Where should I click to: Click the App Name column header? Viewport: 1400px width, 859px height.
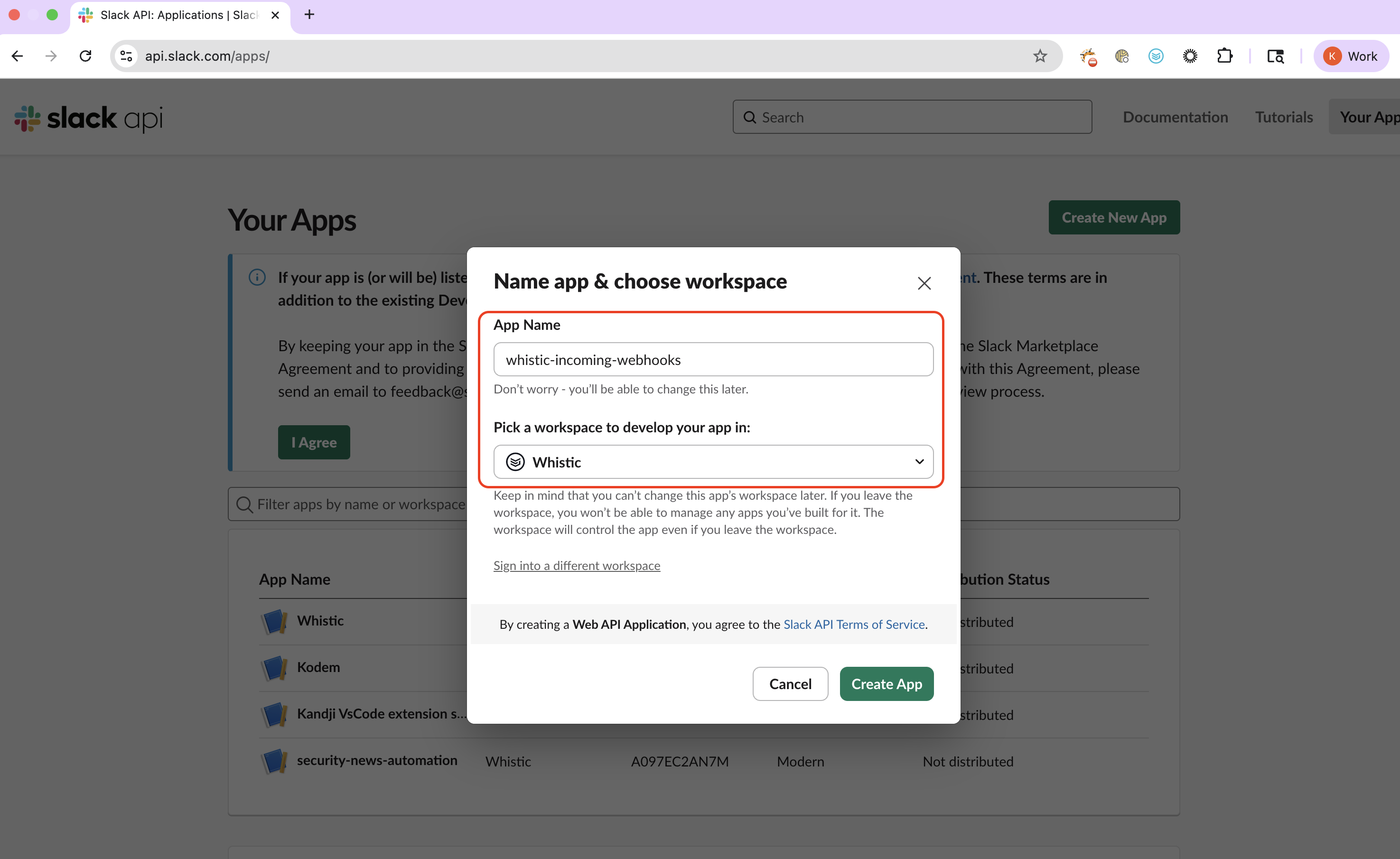tap(294, 579)
